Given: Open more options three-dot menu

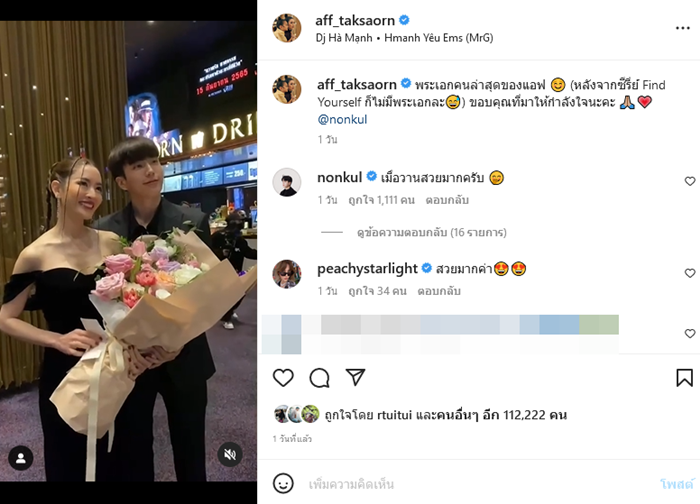Looking at the screenshot, I should (683, 28).
